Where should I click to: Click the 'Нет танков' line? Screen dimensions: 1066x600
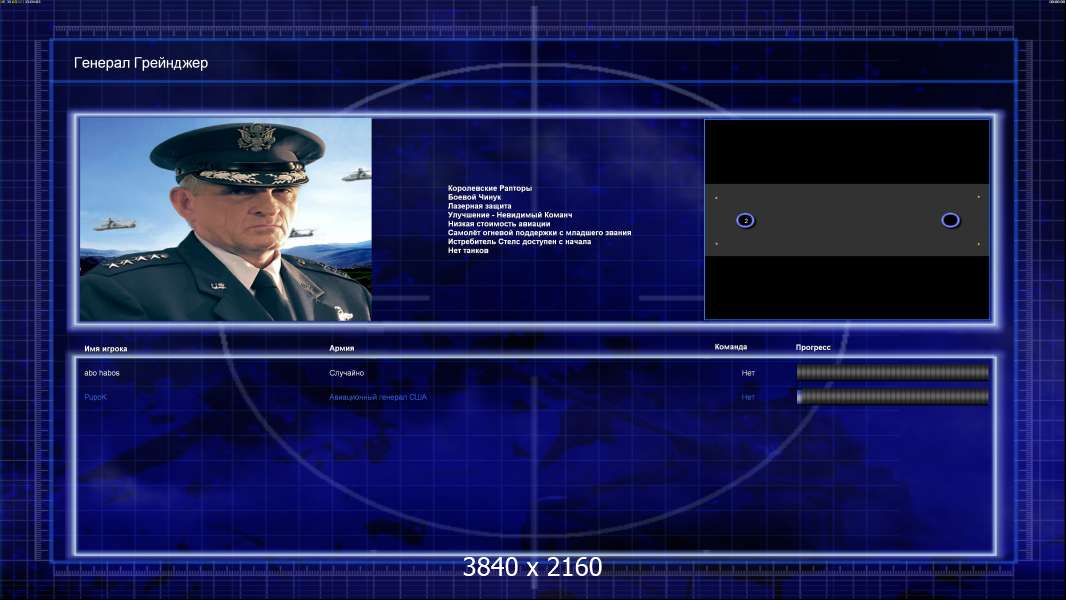pyautogui.click(x=468, y=250)
